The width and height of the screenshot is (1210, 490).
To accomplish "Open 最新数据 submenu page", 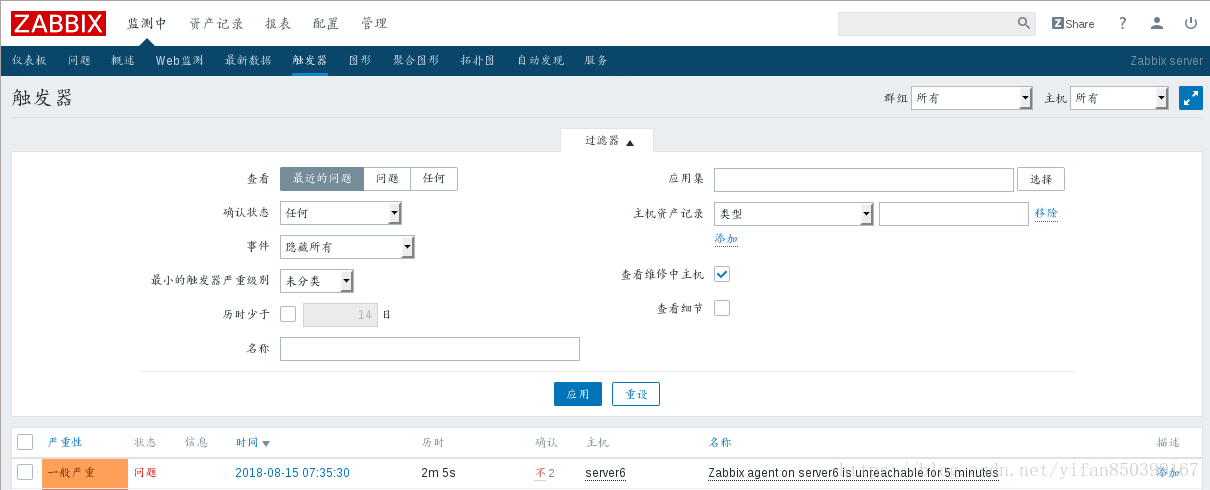I will [248, 60].
